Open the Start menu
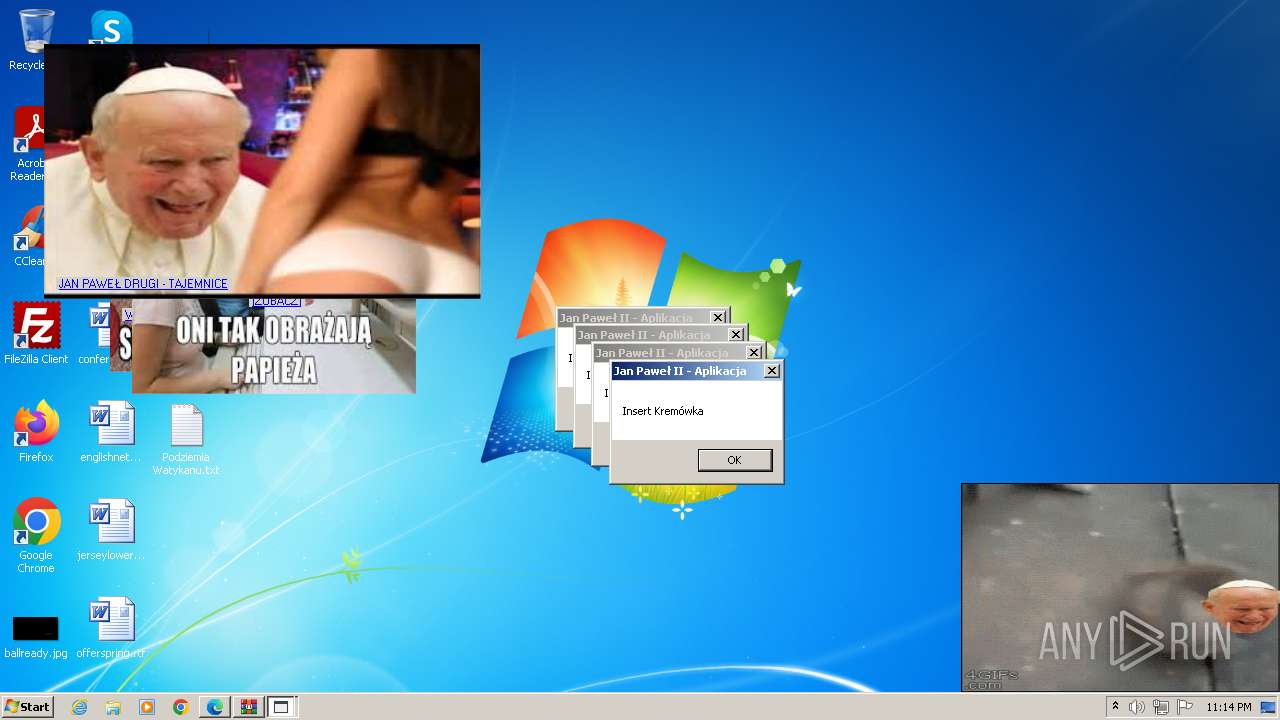 point(28,707)
